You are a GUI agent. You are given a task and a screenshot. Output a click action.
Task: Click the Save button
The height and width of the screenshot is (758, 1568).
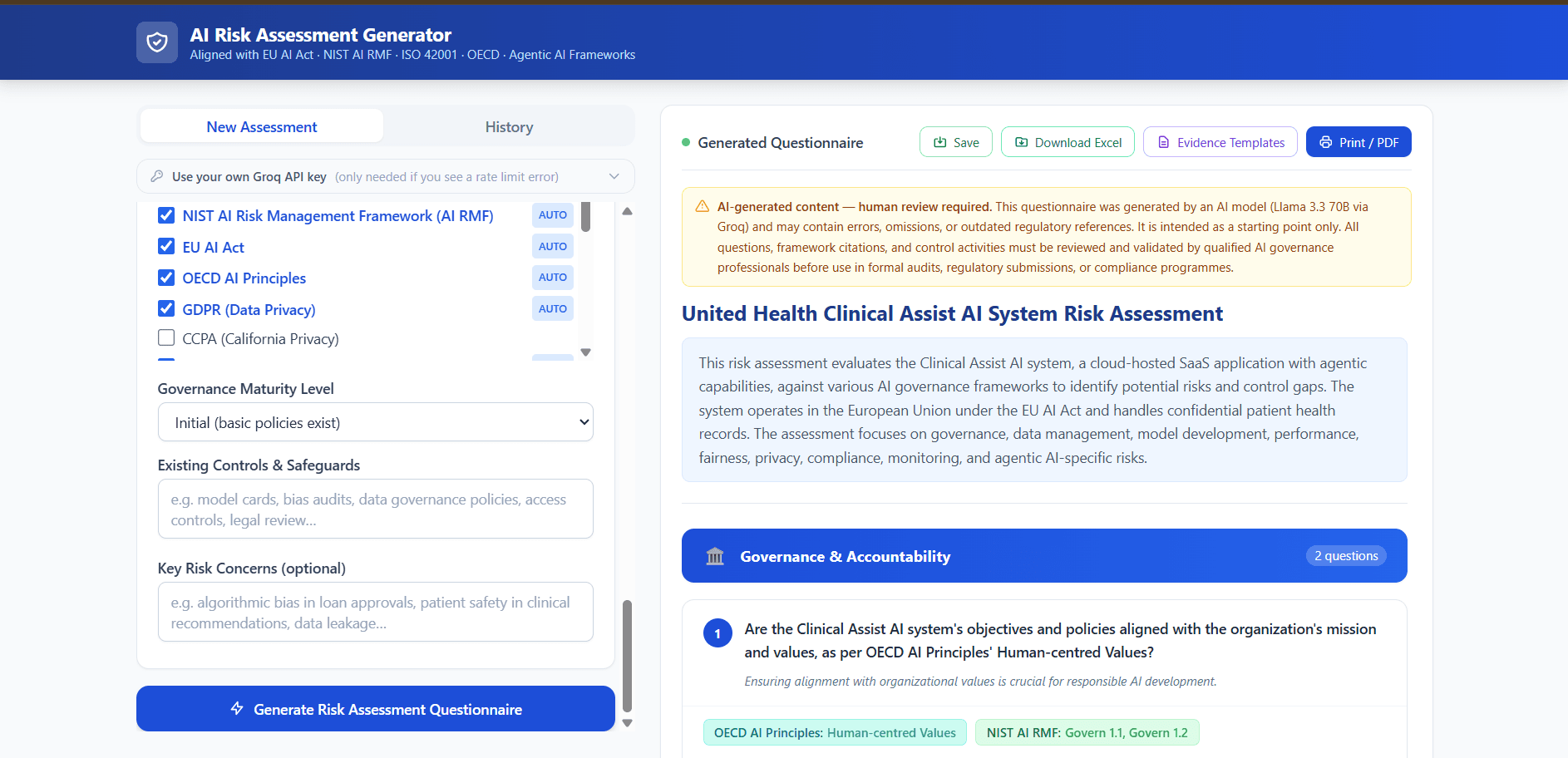[x=956, y=142]
